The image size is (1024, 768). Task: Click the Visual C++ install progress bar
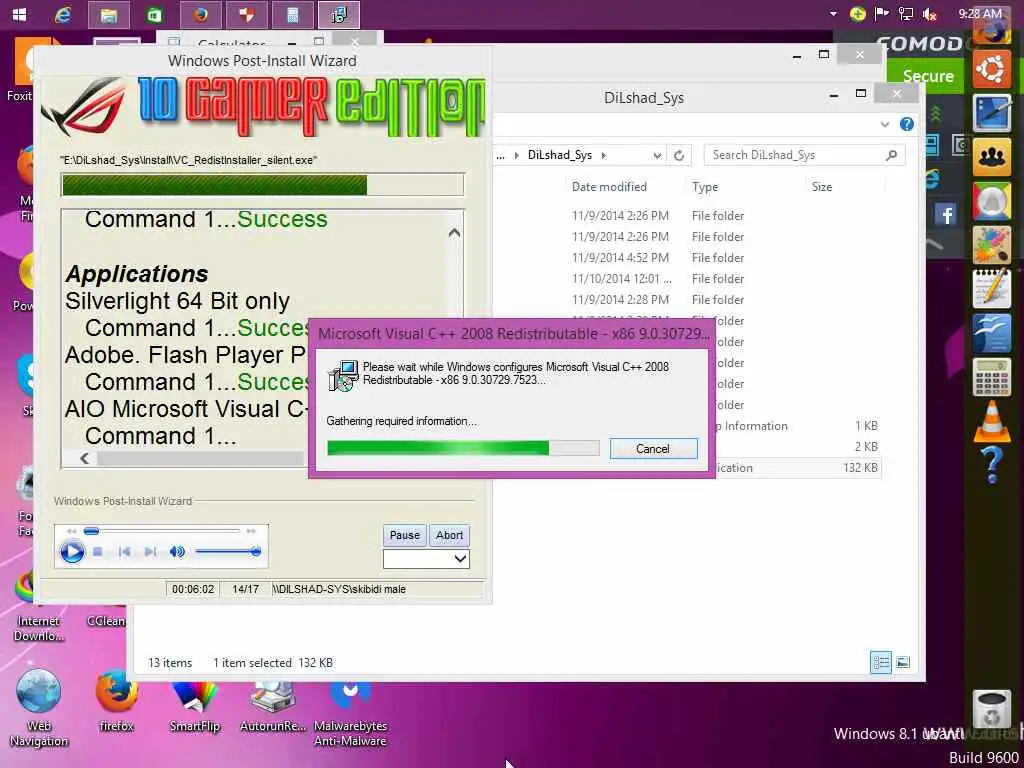point(463,448)
